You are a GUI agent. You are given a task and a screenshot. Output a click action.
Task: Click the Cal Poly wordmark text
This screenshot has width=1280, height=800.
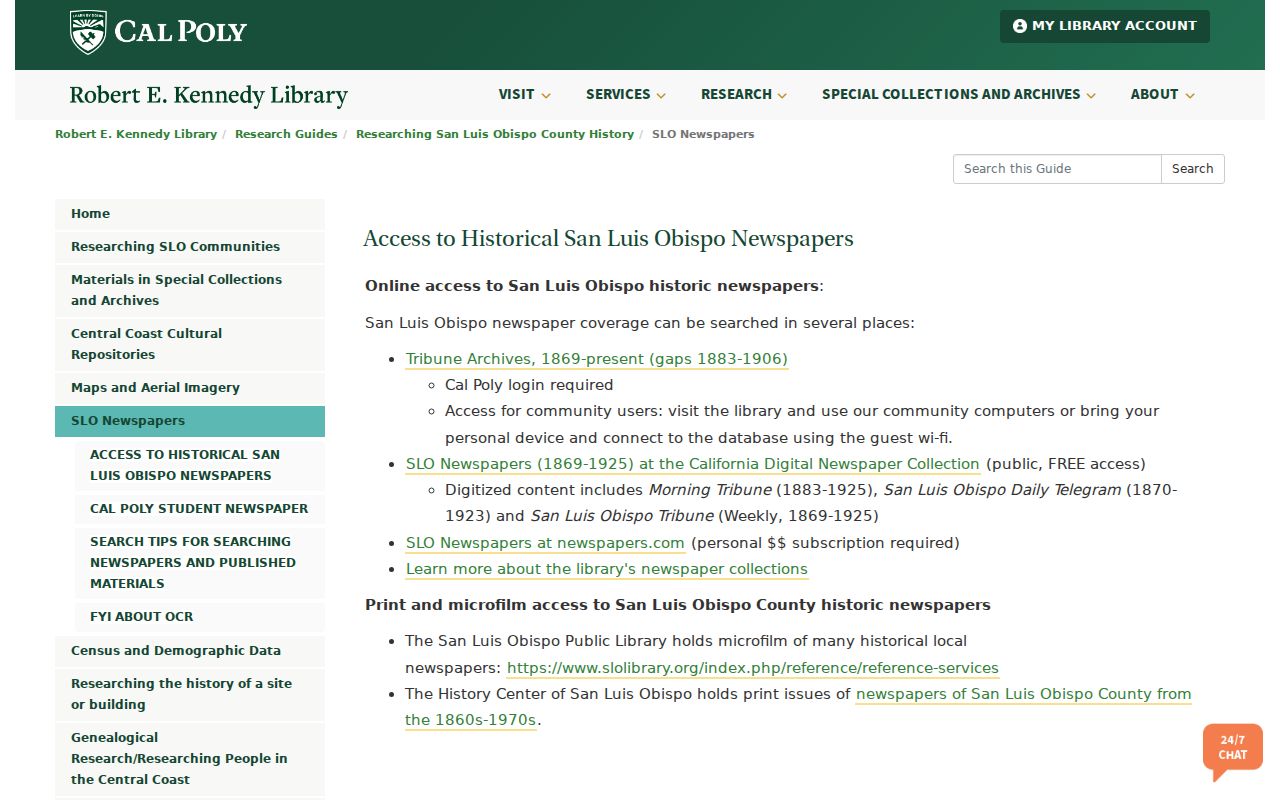(x=180, y=32)
